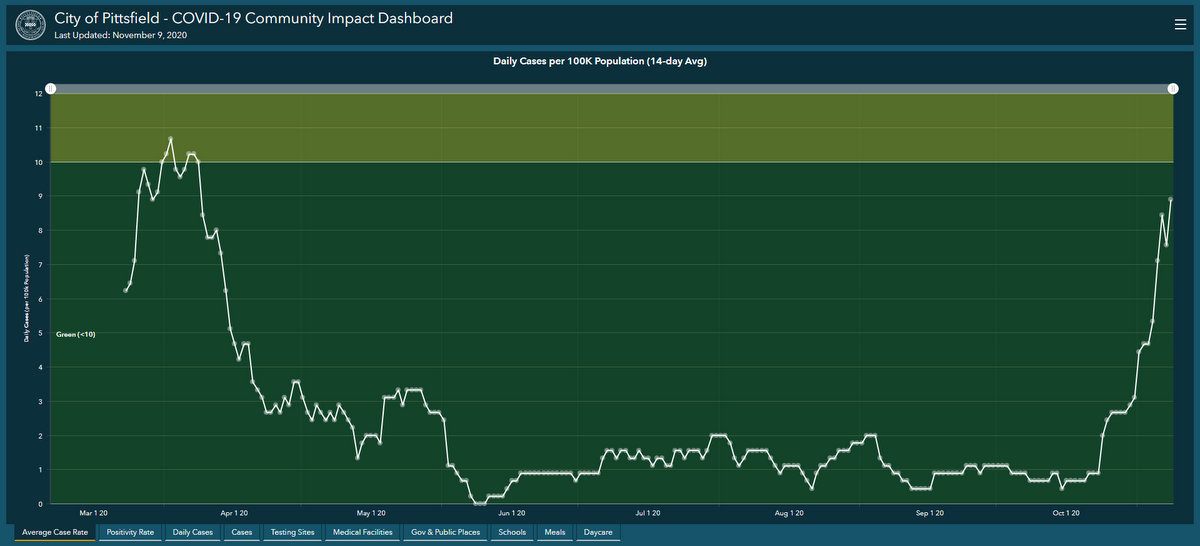This screenshot has width=1200, height=546.
Task: Go to the Medical Facilities tab
Action: tap(362, 533)
